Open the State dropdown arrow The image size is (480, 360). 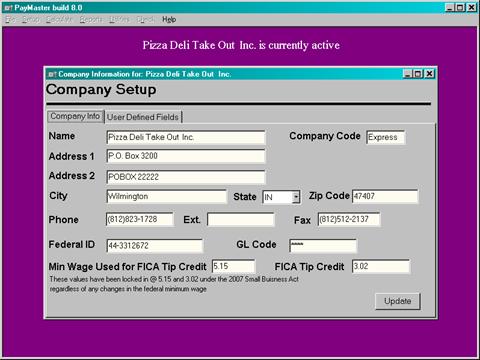(296, 197)
